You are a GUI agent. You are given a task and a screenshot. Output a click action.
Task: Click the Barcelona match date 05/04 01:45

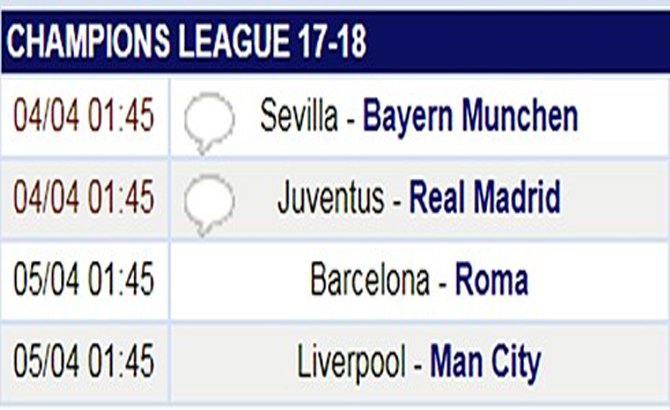(x=84, y=279)
